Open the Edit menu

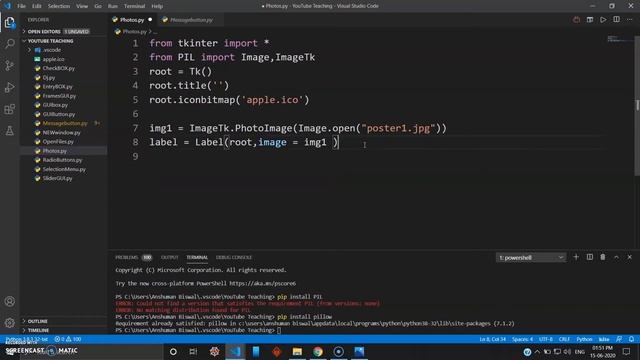(37, 6)
